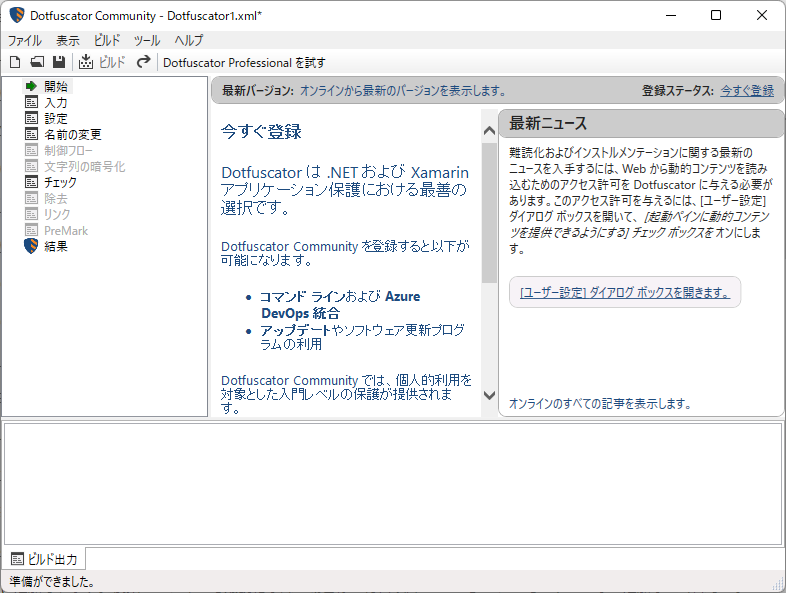The height and width of the screenshot is (593, 786).
Task: Open the ファイル menu
Action: (x=25, y=41)
